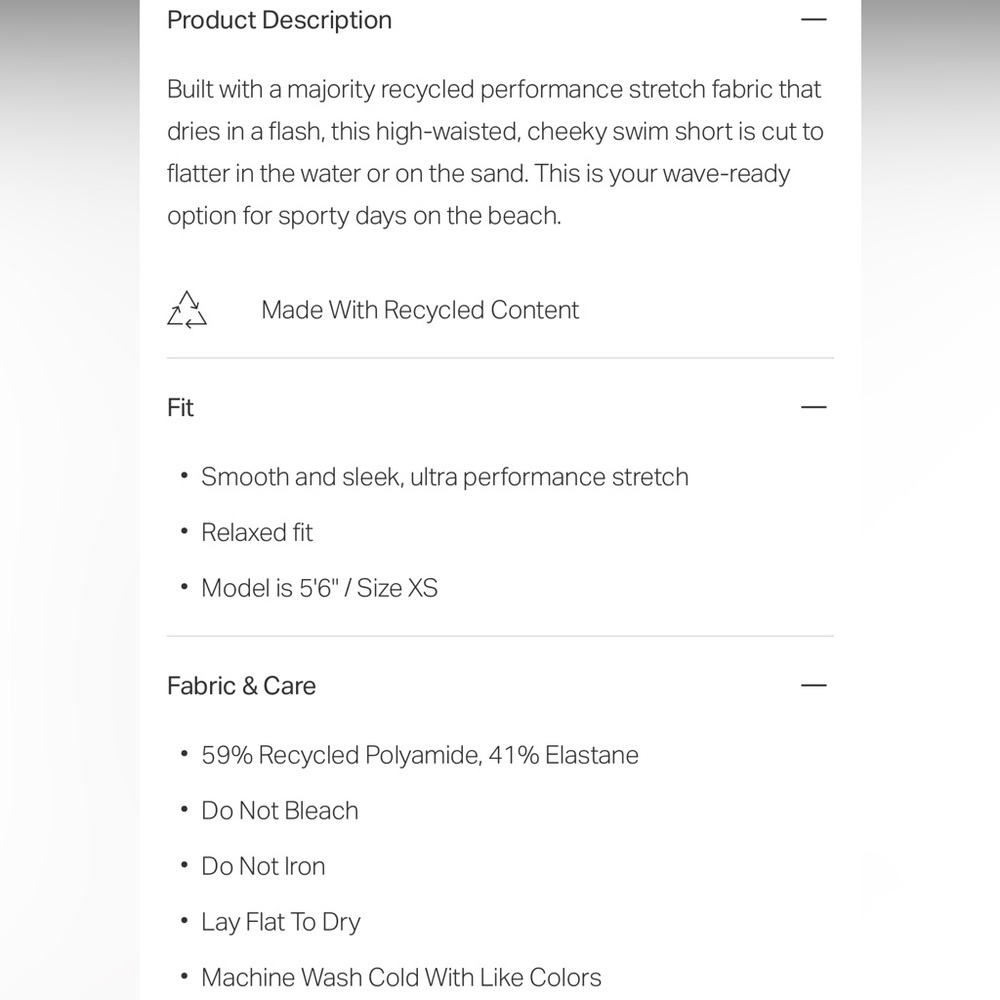The height and width of the screenshot is (1000, 1000).
Task: Click the product description paragraph text
Action: pos(495,152)
